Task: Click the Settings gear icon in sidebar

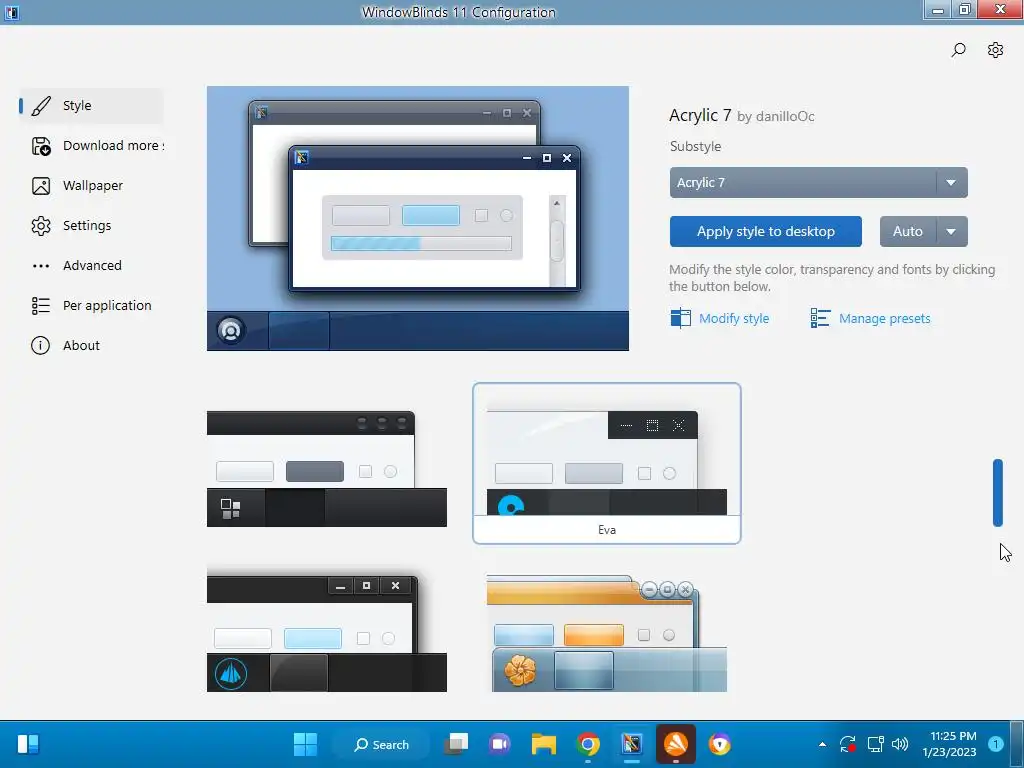Action: [41, 226]
